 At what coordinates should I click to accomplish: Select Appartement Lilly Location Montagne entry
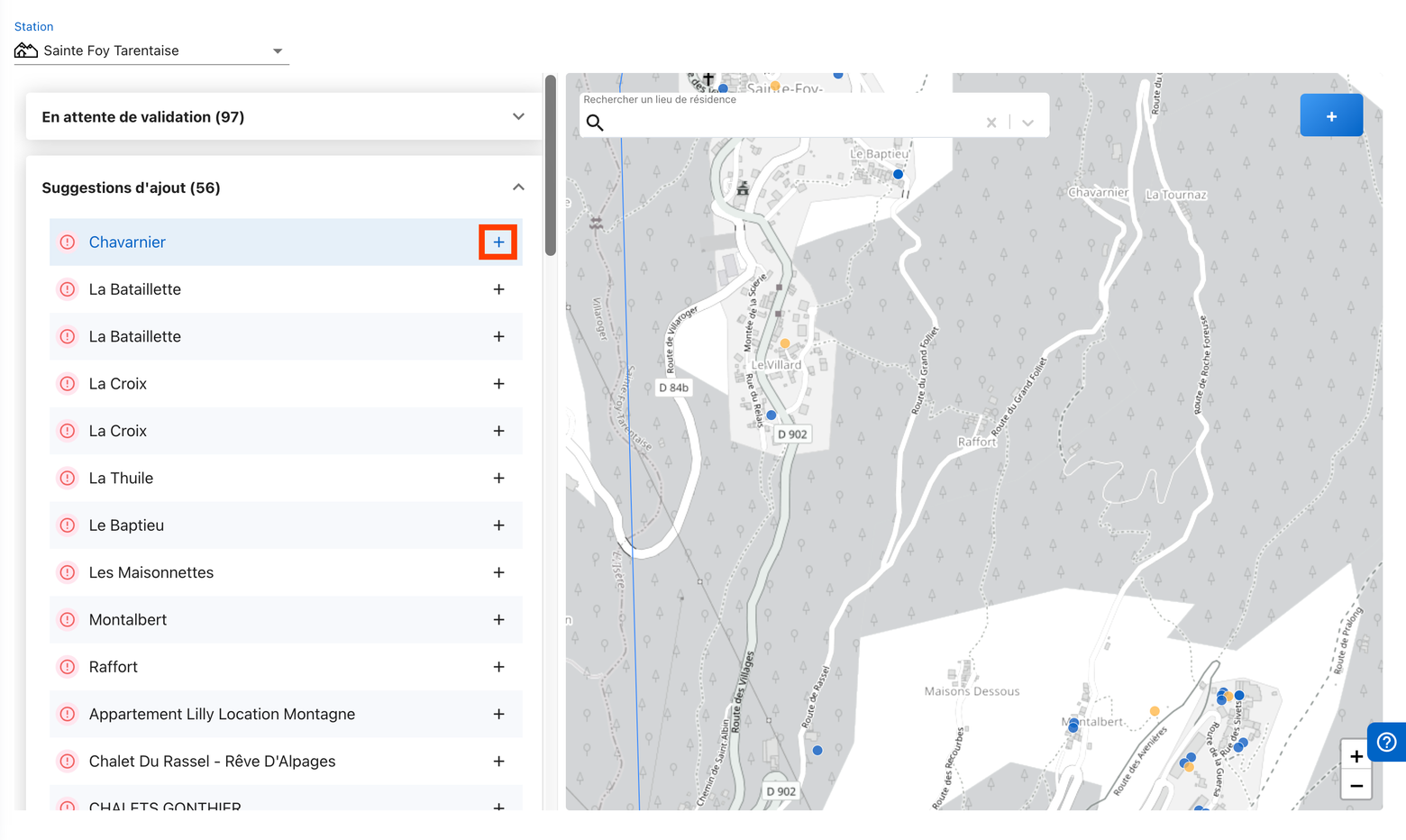(x=222, y=715)
